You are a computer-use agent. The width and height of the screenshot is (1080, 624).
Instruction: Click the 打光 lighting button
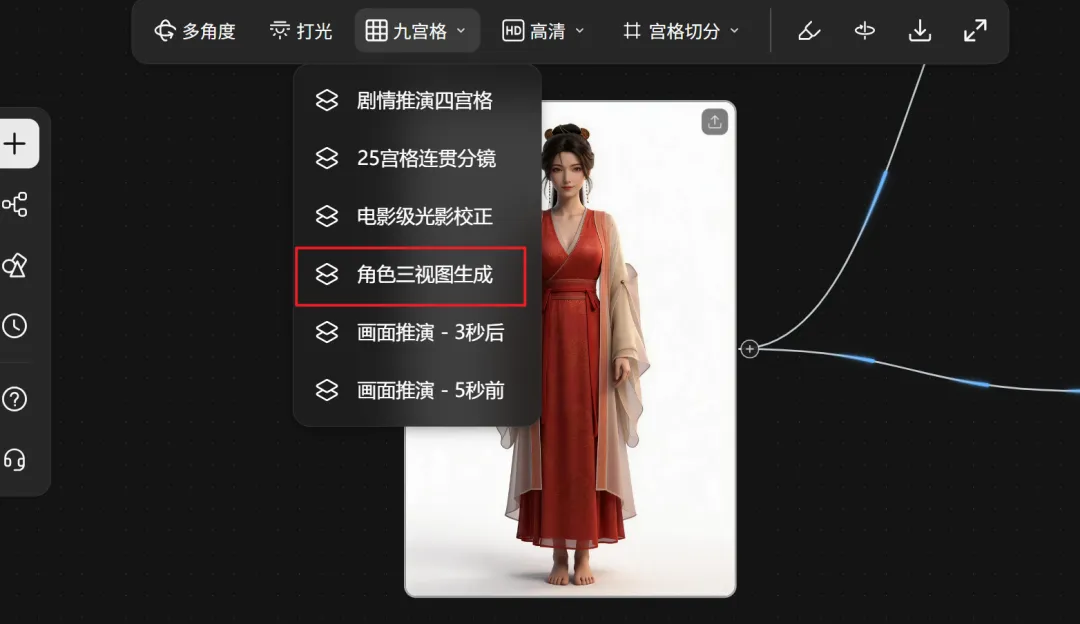(x=301, y=31)
